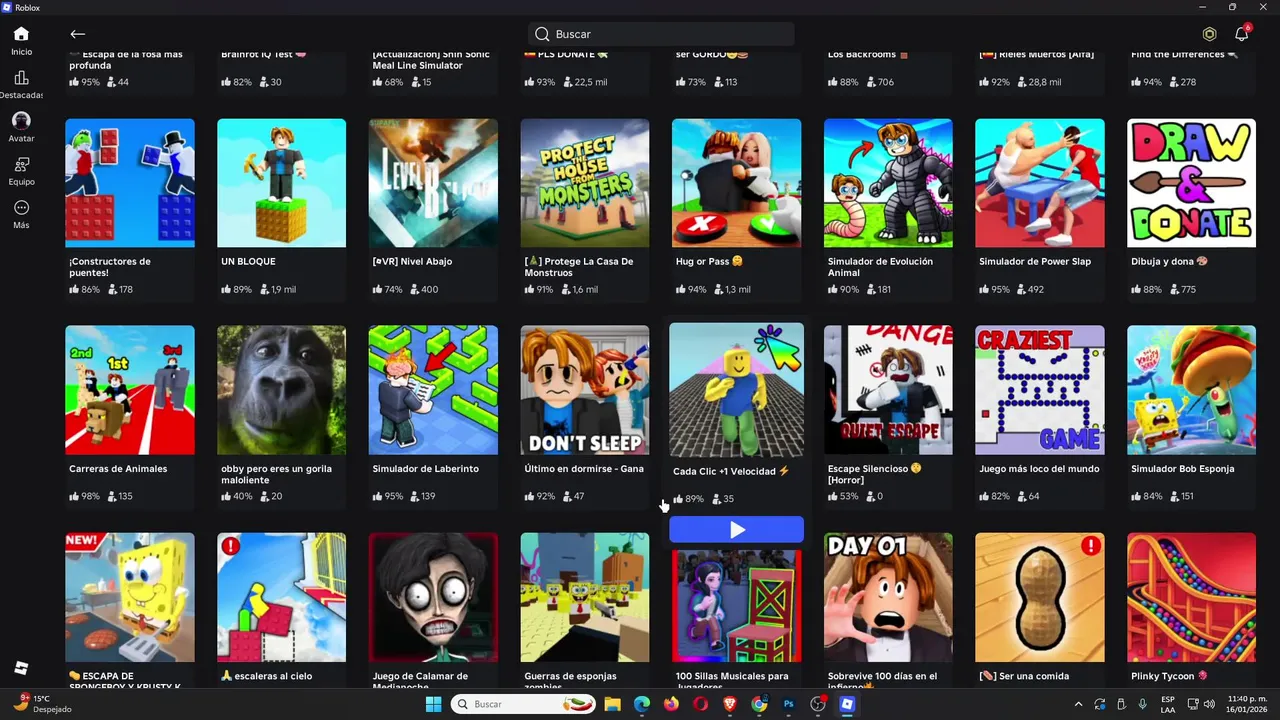
Task: Select the Roblox taskbar icon
Action: (847, 704)
